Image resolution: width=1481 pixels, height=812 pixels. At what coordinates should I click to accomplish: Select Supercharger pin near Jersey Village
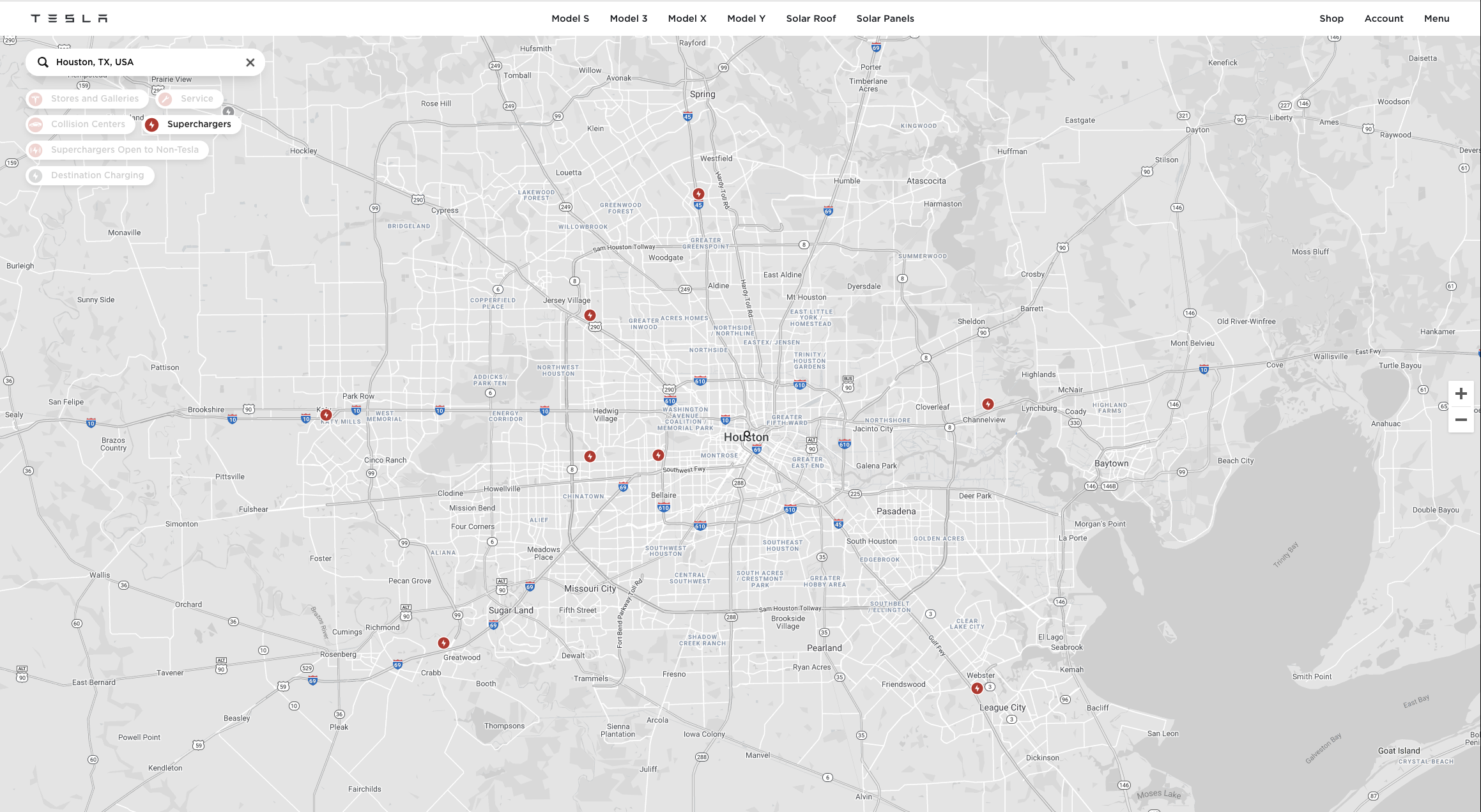click(590, 315)
